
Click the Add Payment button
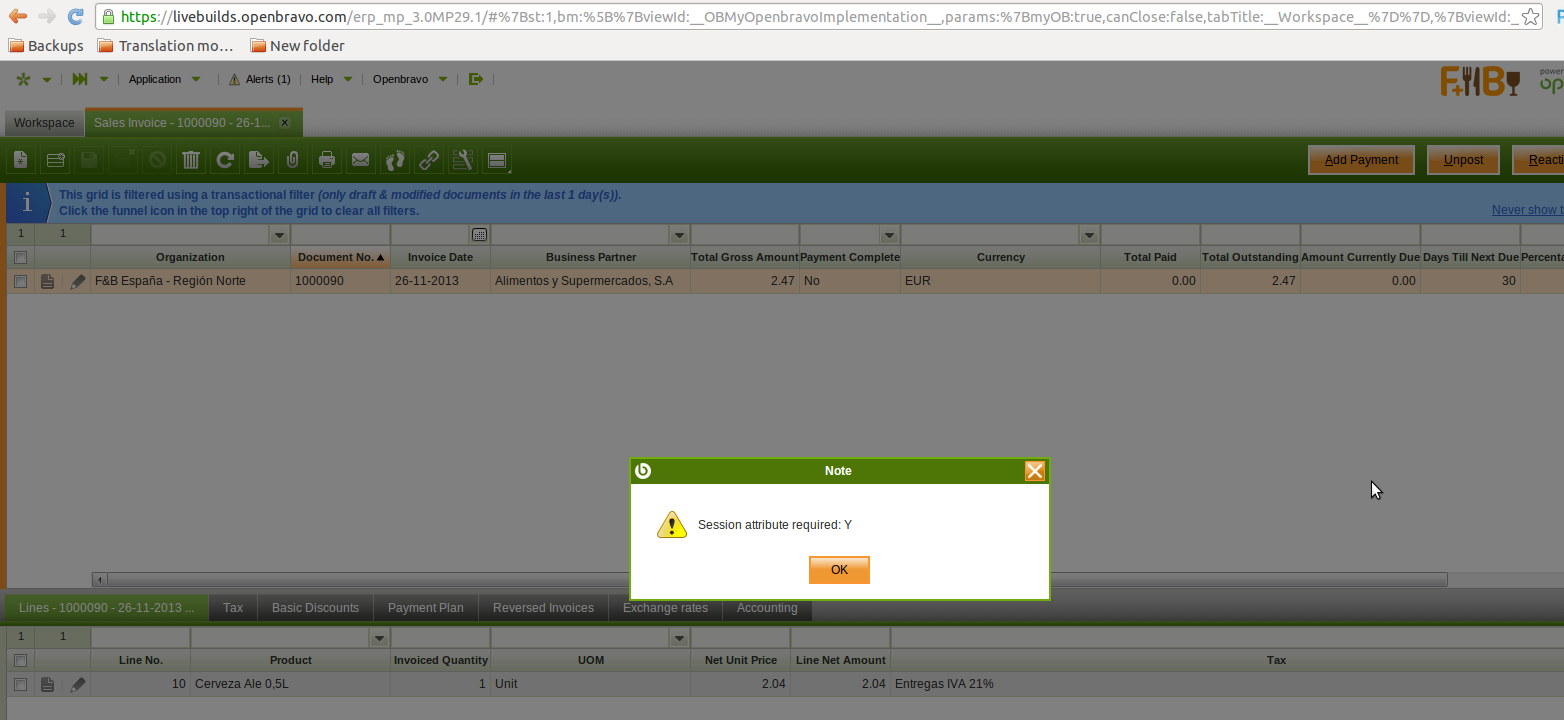[x=1361, y=160]
